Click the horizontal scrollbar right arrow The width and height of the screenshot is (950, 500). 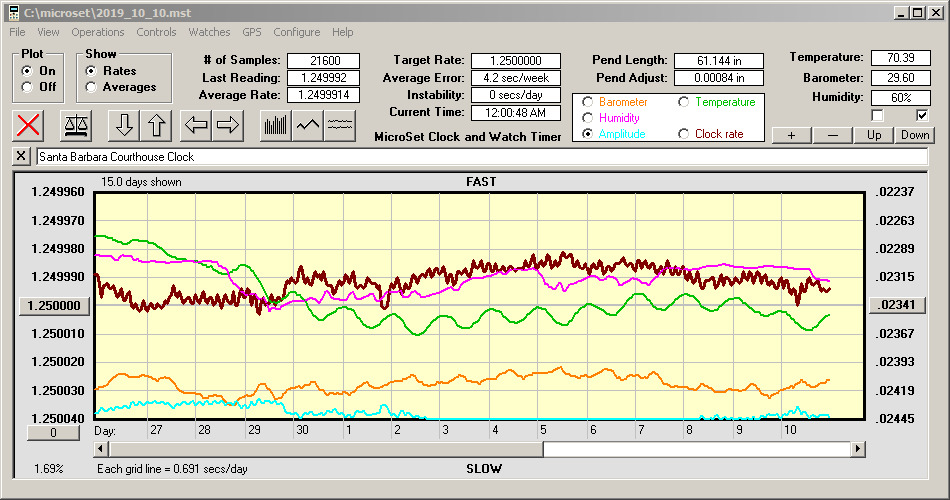pos(857,449)
